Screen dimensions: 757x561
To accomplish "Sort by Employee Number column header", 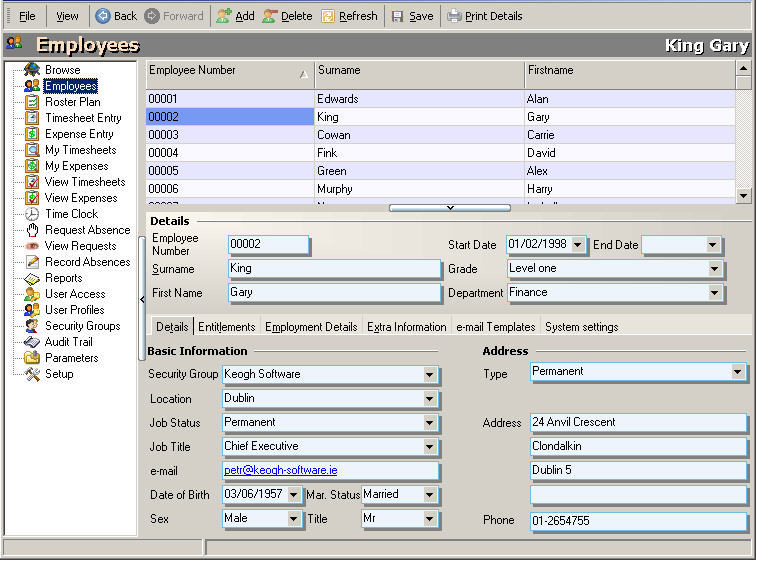I will 230,75.
